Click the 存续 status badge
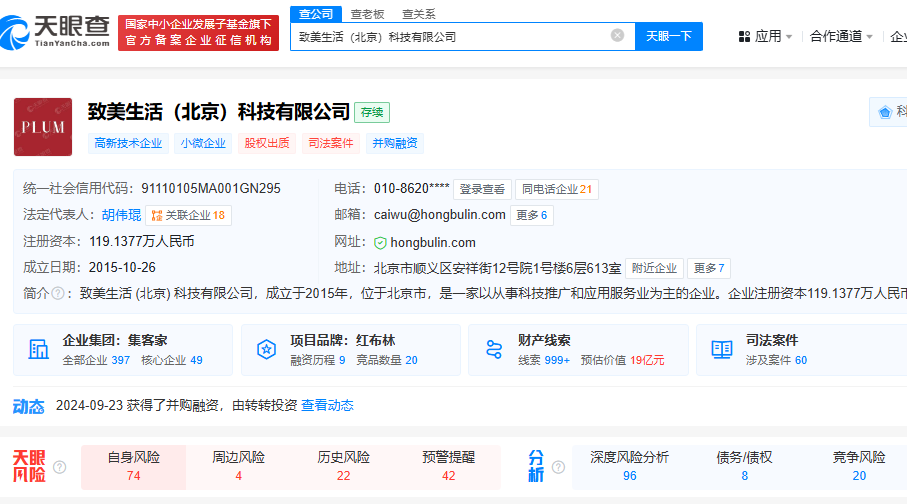 (372, 112)
